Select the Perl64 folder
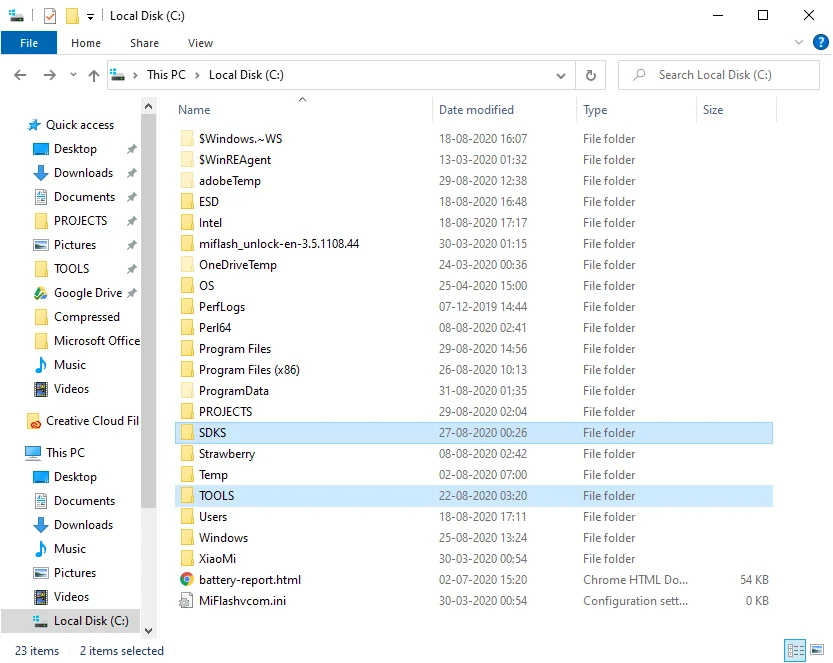The width and height of the screenshot is (833, 663). [215, 328]
